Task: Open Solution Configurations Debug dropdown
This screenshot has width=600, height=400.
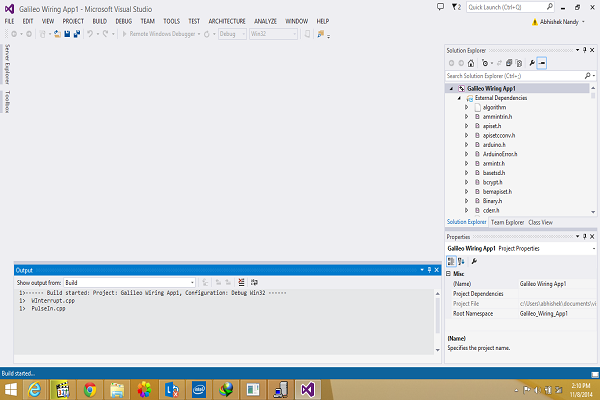Action: [x=232, y=34]
